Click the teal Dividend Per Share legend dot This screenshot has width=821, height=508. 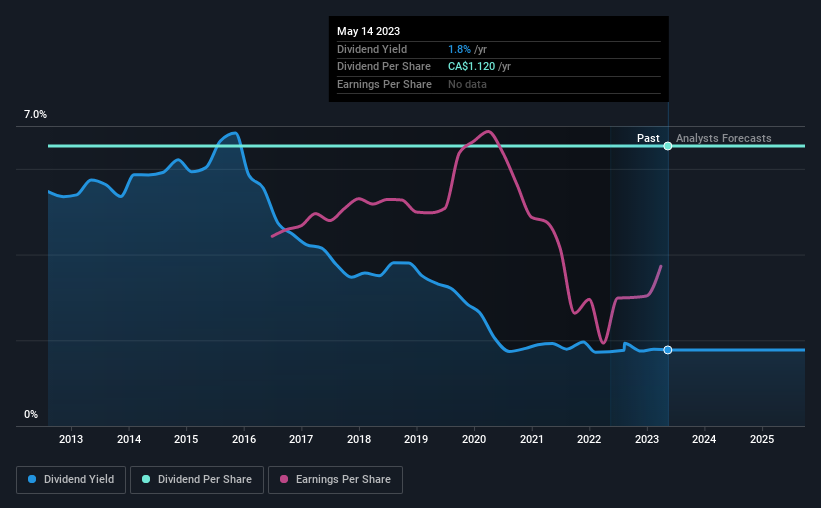coord(146,479)
